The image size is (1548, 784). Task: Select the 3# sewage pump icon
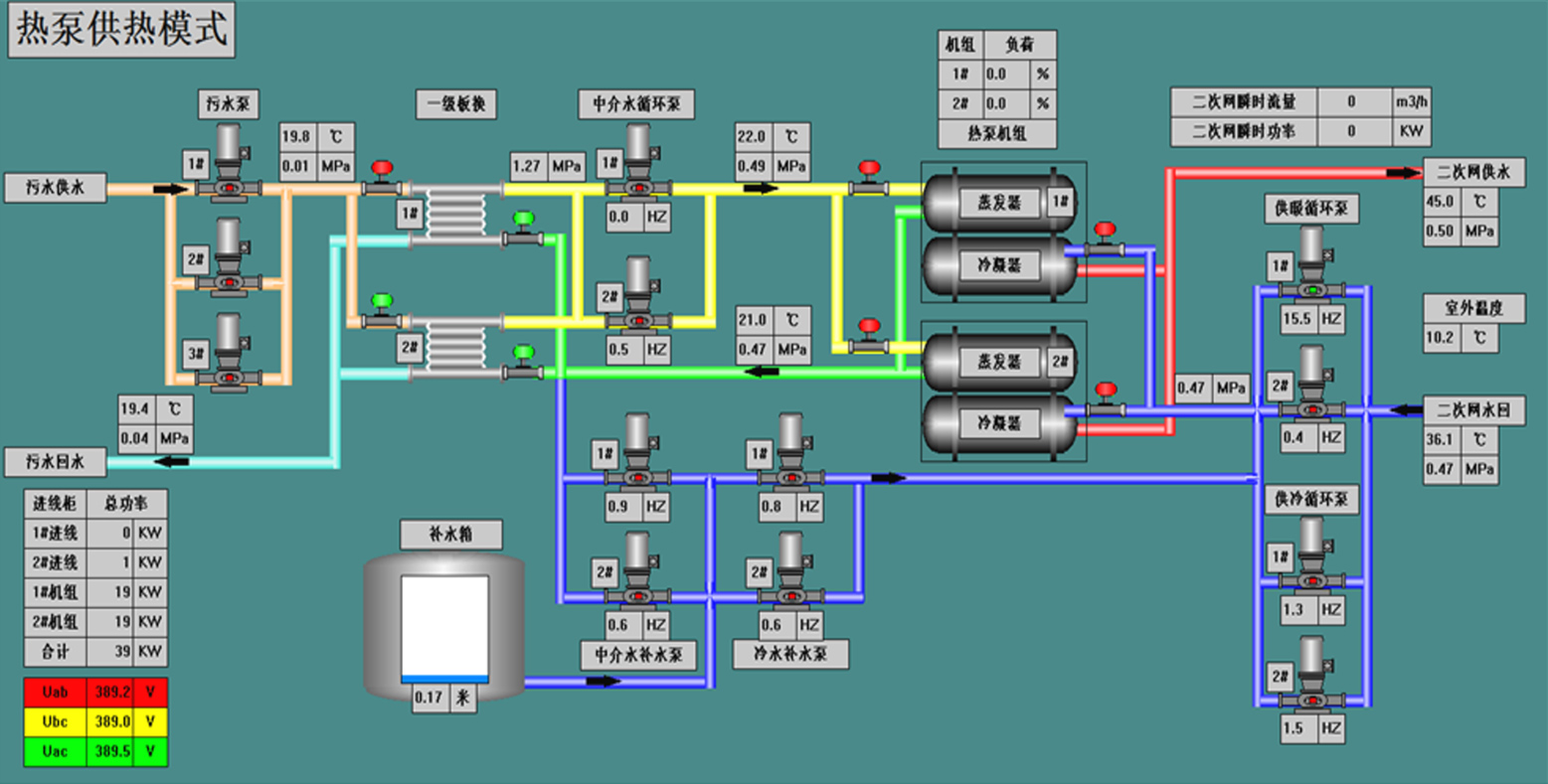point(229,354)
